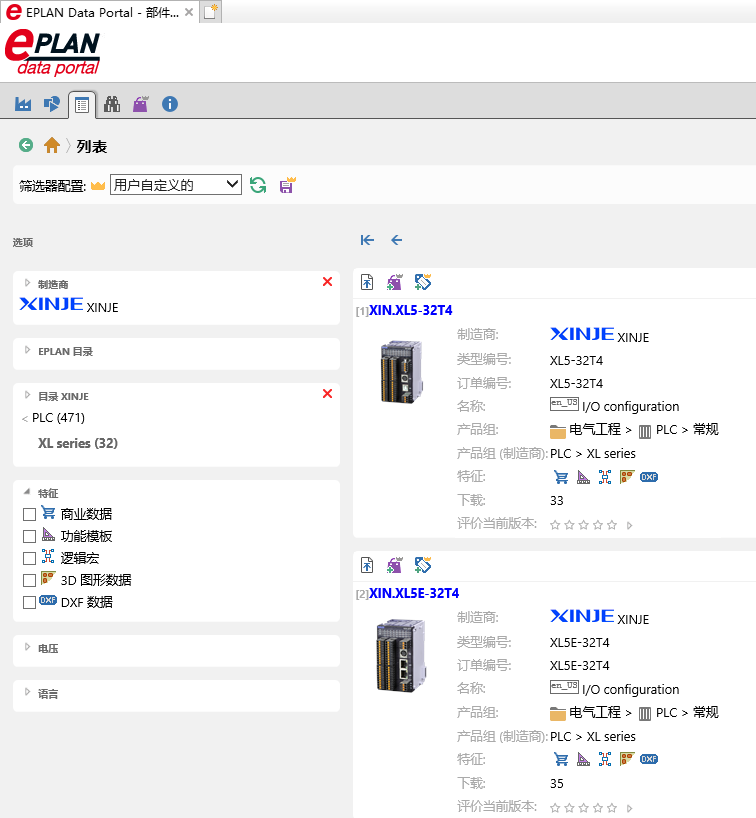Check the 3D 图形数据 checkbox

pos(29,580)
